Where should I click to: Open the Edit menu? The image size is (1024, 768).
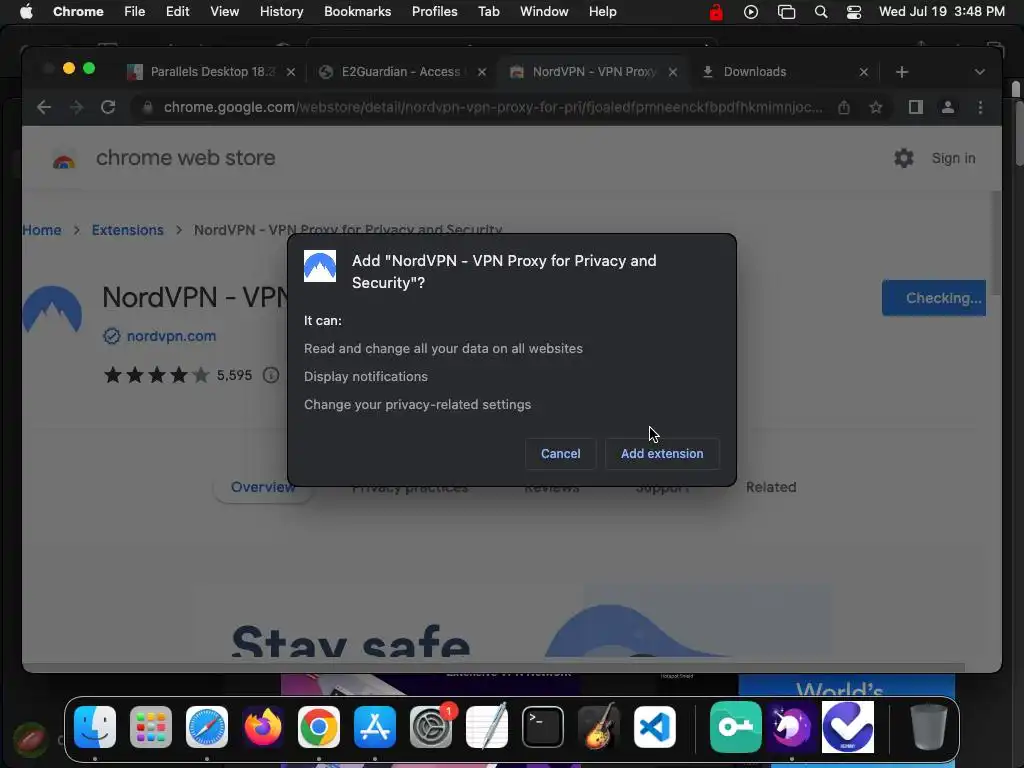pos(177,12)
